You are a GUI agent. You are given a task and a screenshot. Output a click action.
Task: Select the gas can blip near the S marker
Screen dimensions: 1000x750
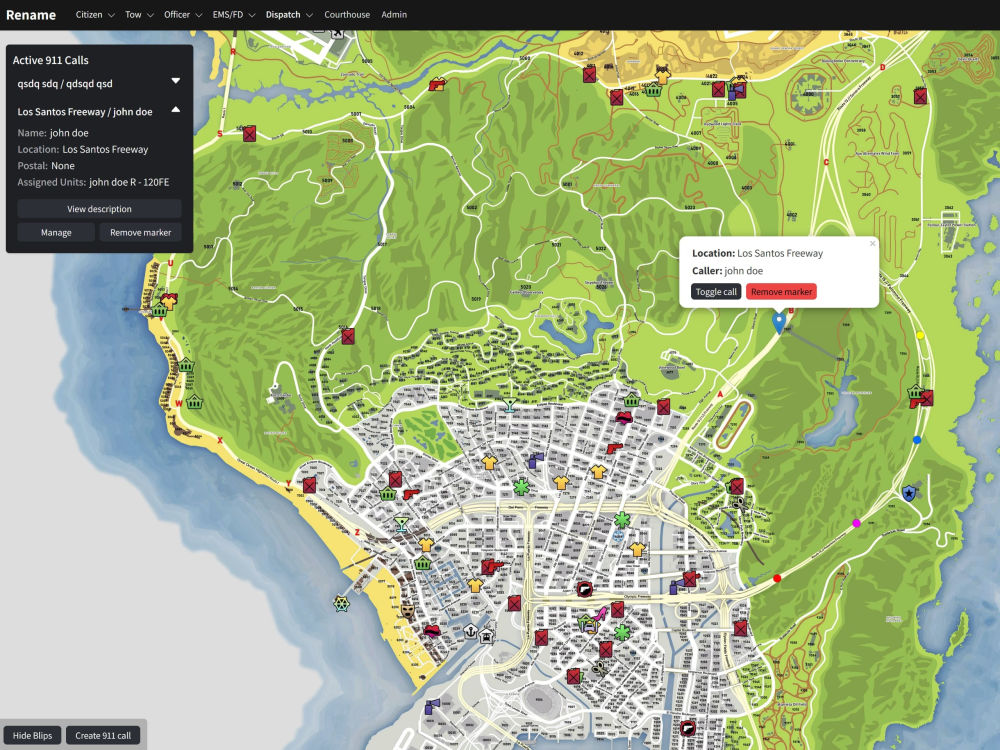pos(249,133)
